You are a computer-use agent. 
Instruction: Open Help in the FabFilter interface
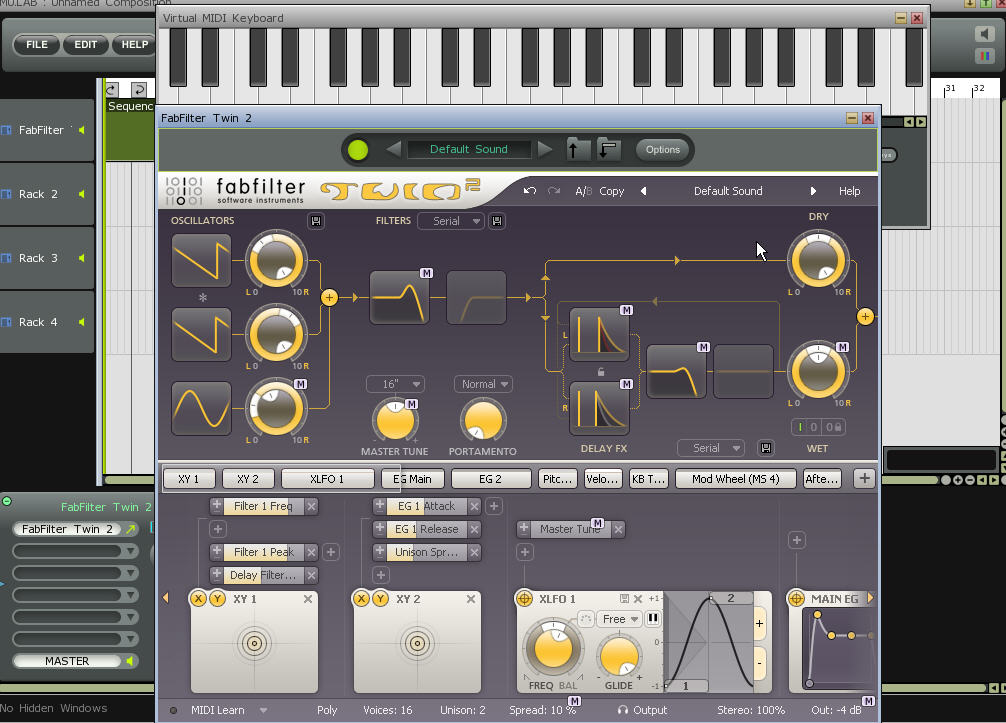[x=849, y=191]
